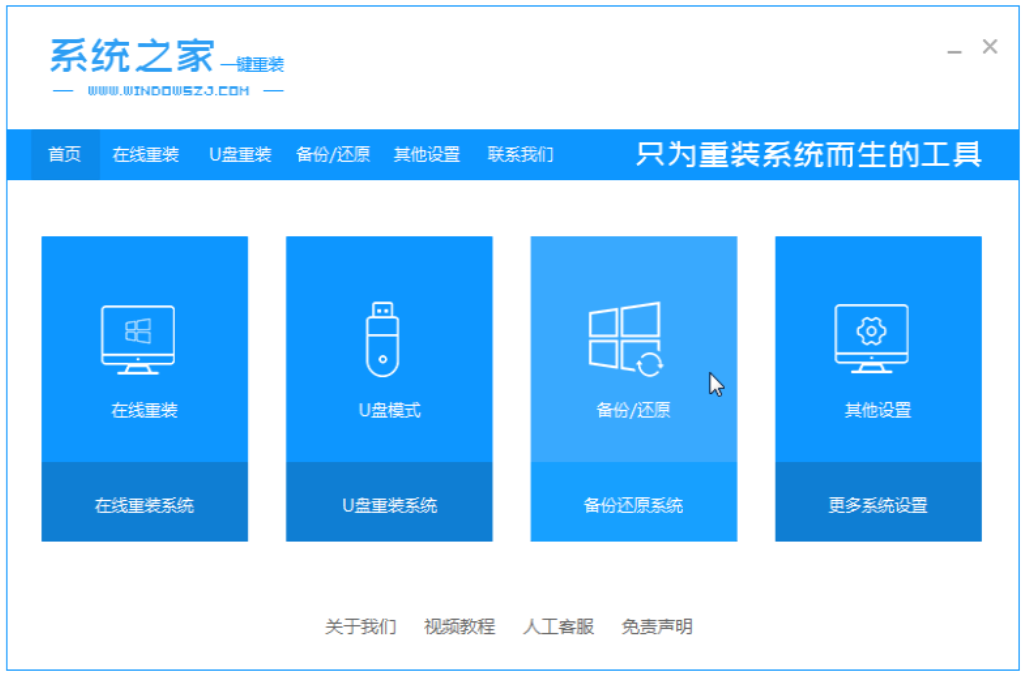Click the 备份/还原 Windows refresh icon
1033x678 pixels.
click(x=626, y=339)
